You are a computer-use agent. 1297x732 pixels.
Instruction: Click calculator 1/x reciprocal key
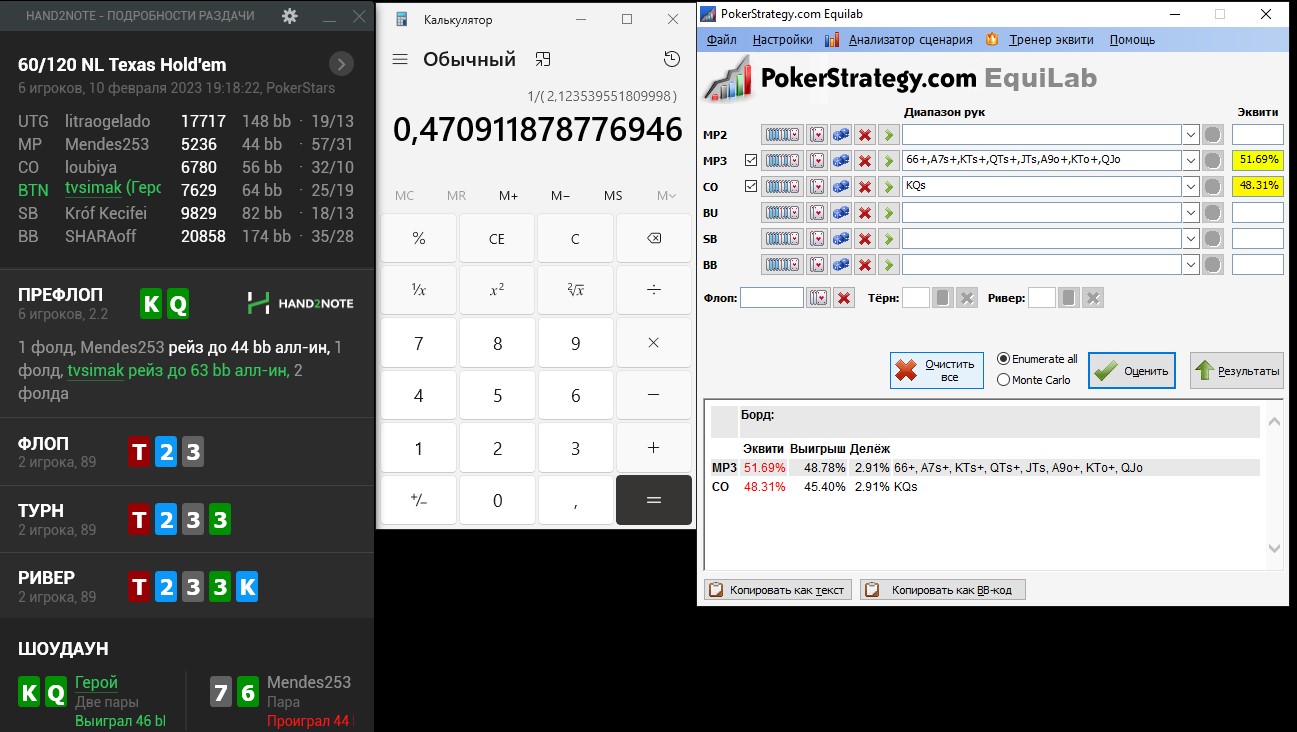pyautogui.click(x=418, y=290)
